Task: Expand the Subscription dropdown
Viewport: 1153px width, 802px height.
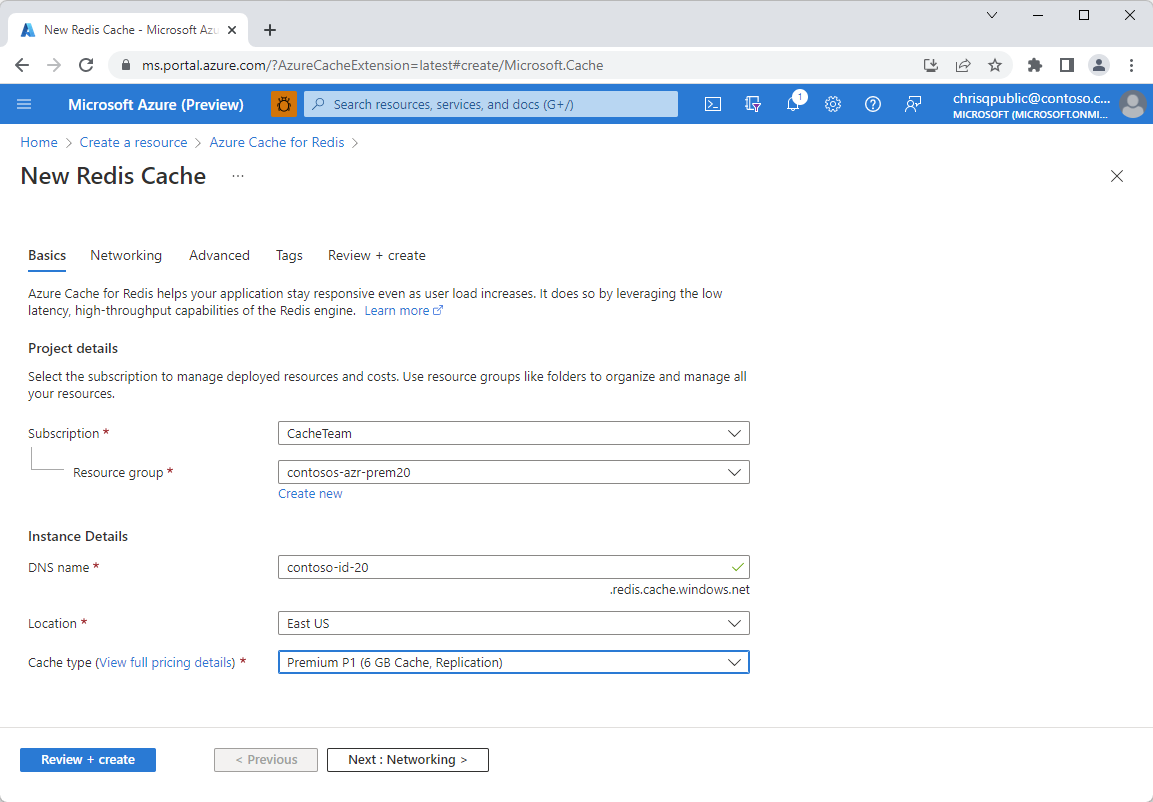Action: click(513, 433)
